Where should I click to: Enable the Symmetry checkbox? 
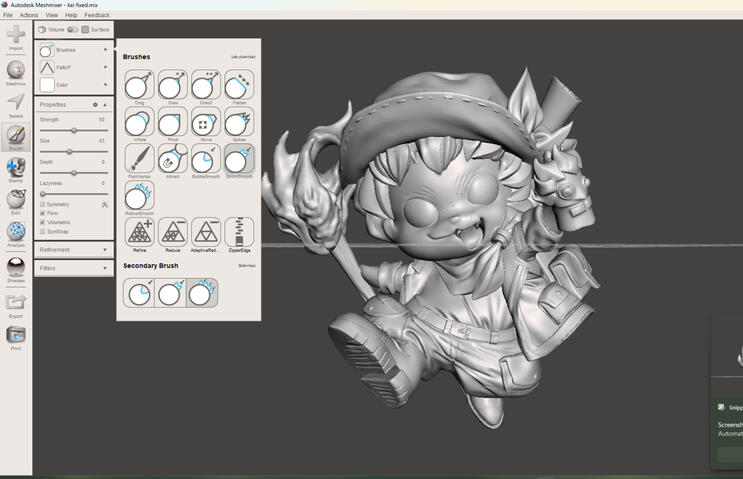pyautogui.click(x=43, y=204)
